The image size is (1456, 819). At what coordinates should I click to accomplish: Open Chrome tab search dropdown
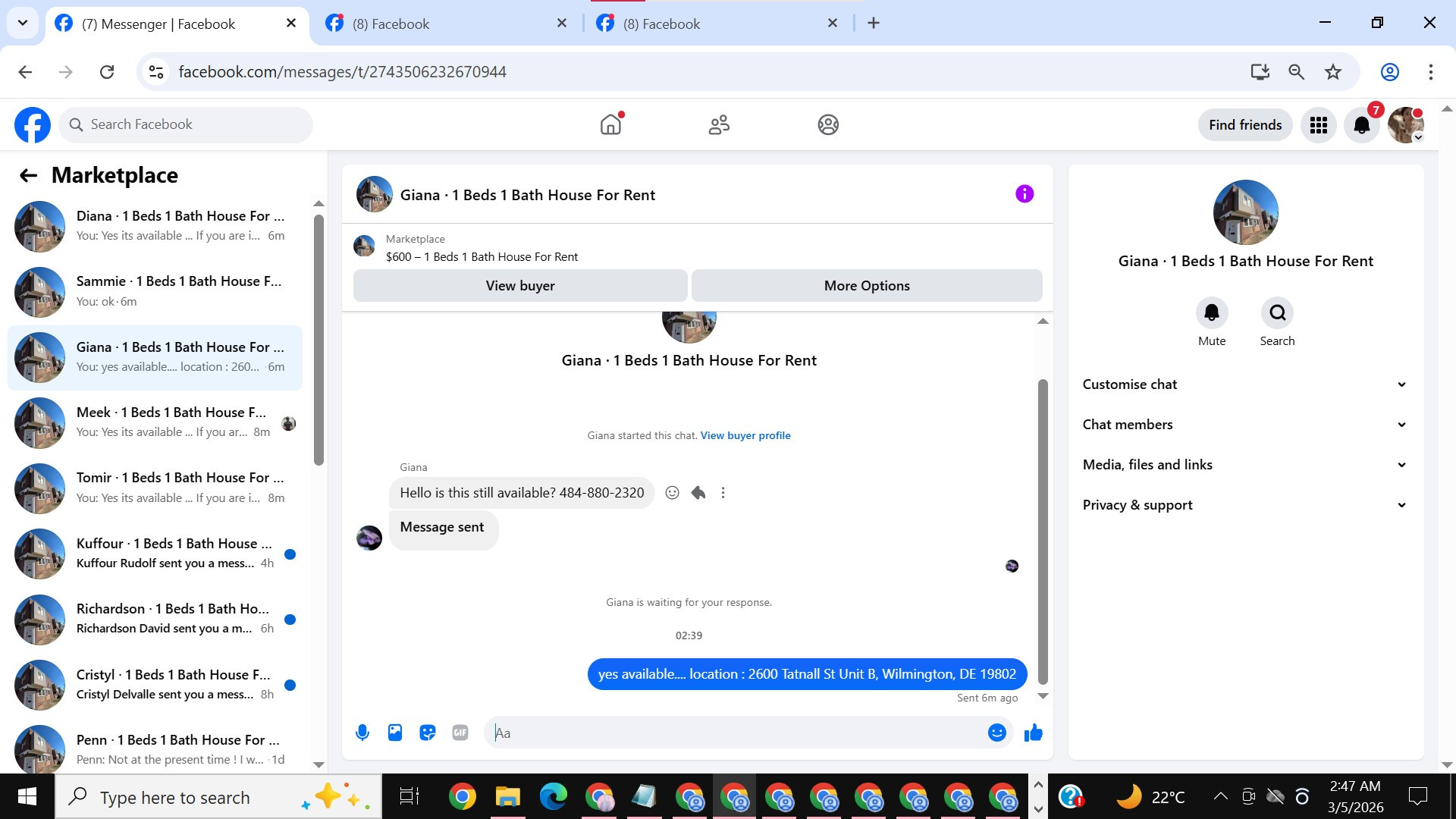[x=23, y=23]
